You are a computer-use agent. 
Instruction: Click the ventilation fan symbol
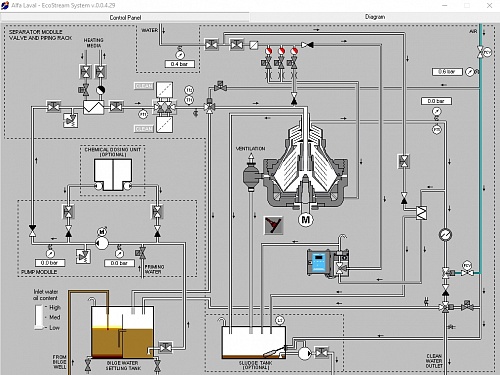click(251, 173)
